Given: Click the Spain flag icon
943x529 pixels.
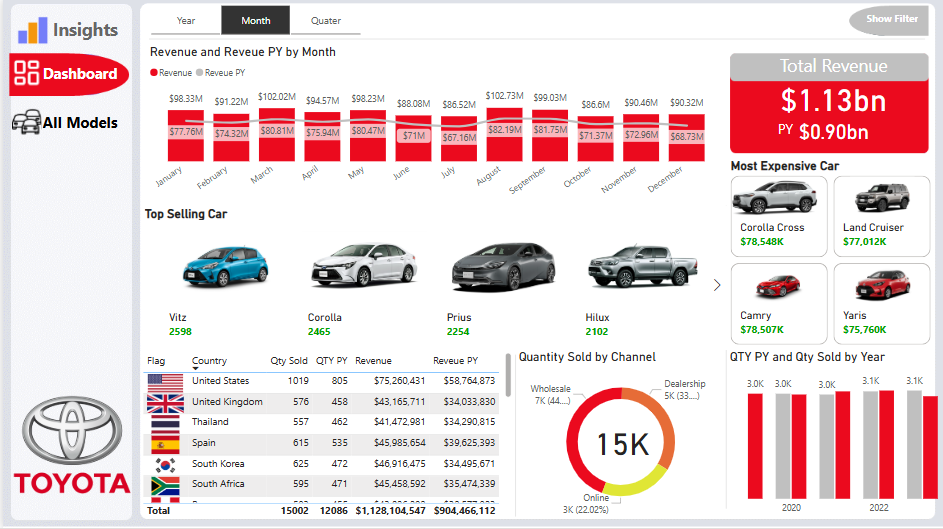Looking at the screenshot, I should 165,444.
